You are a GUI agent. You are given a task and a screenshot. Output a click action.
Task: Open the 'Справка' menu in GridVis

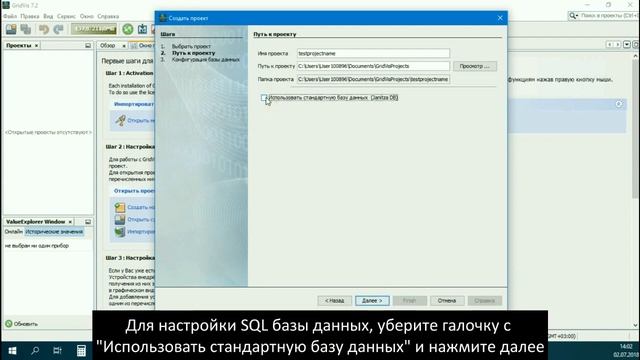tap(108, 16)
